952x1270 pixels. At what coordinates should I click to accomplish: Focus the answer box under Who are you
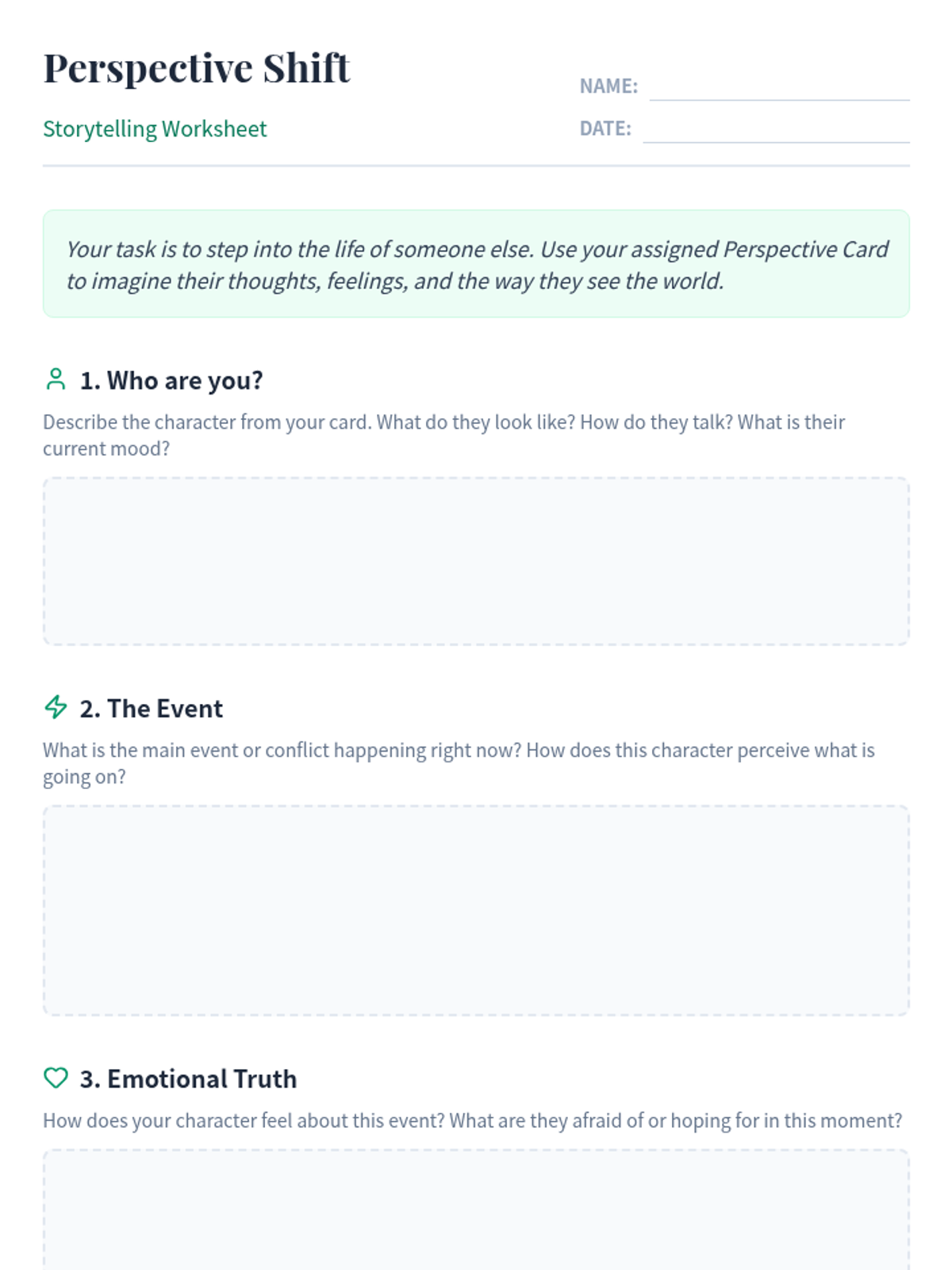(476, 561)
